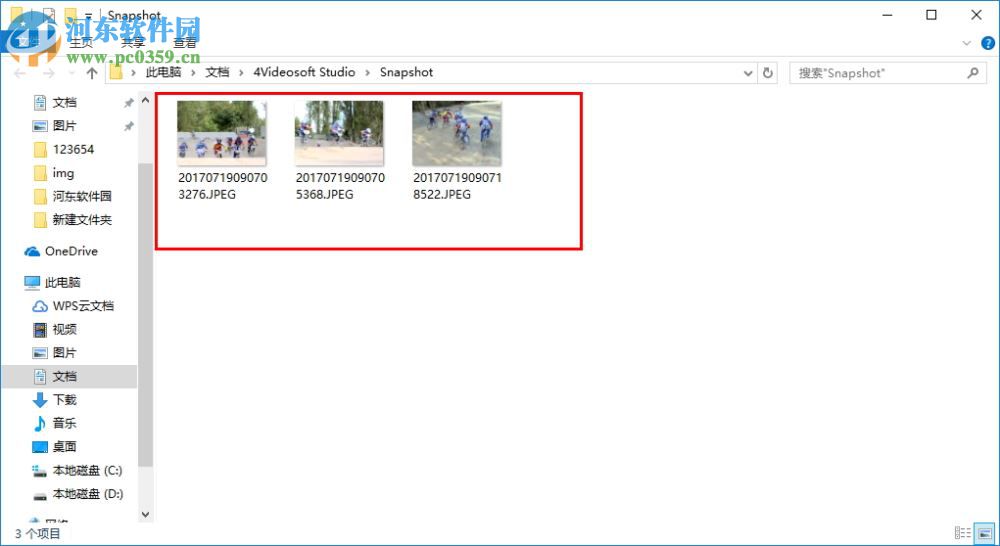Open pinned 文档 in quick access
This screenshot has width=1000, height=546.
coord(64,102)
